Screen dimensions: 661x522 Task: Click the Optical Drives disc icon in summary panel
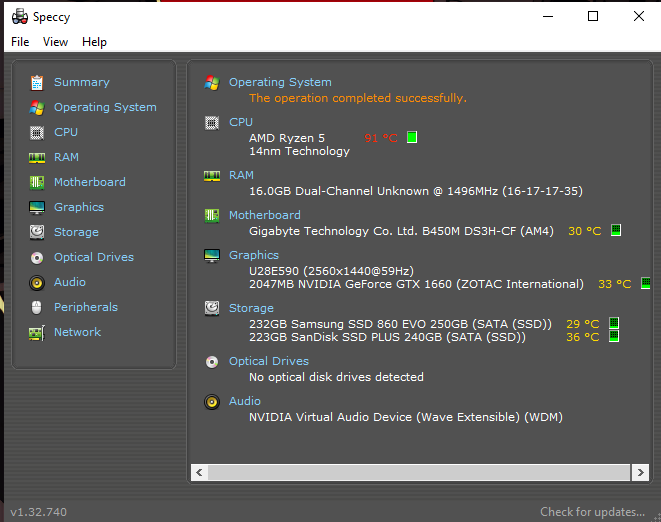pos(212,362)
